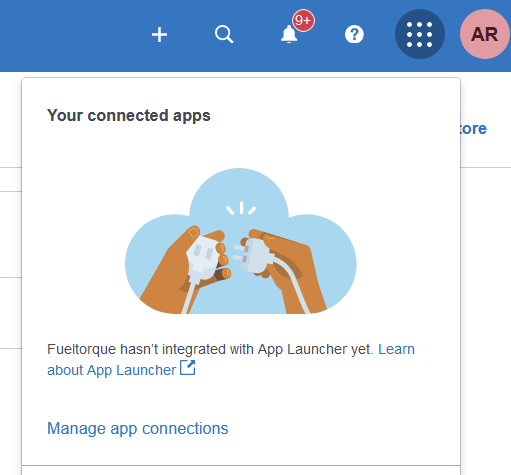Open the help question mark icon

point(354,34)
